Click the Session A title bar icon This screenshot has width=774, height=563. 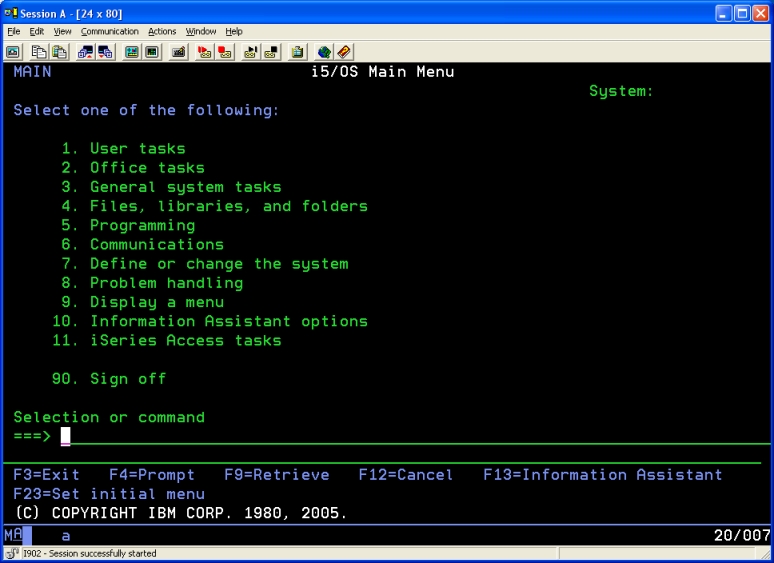11,13
